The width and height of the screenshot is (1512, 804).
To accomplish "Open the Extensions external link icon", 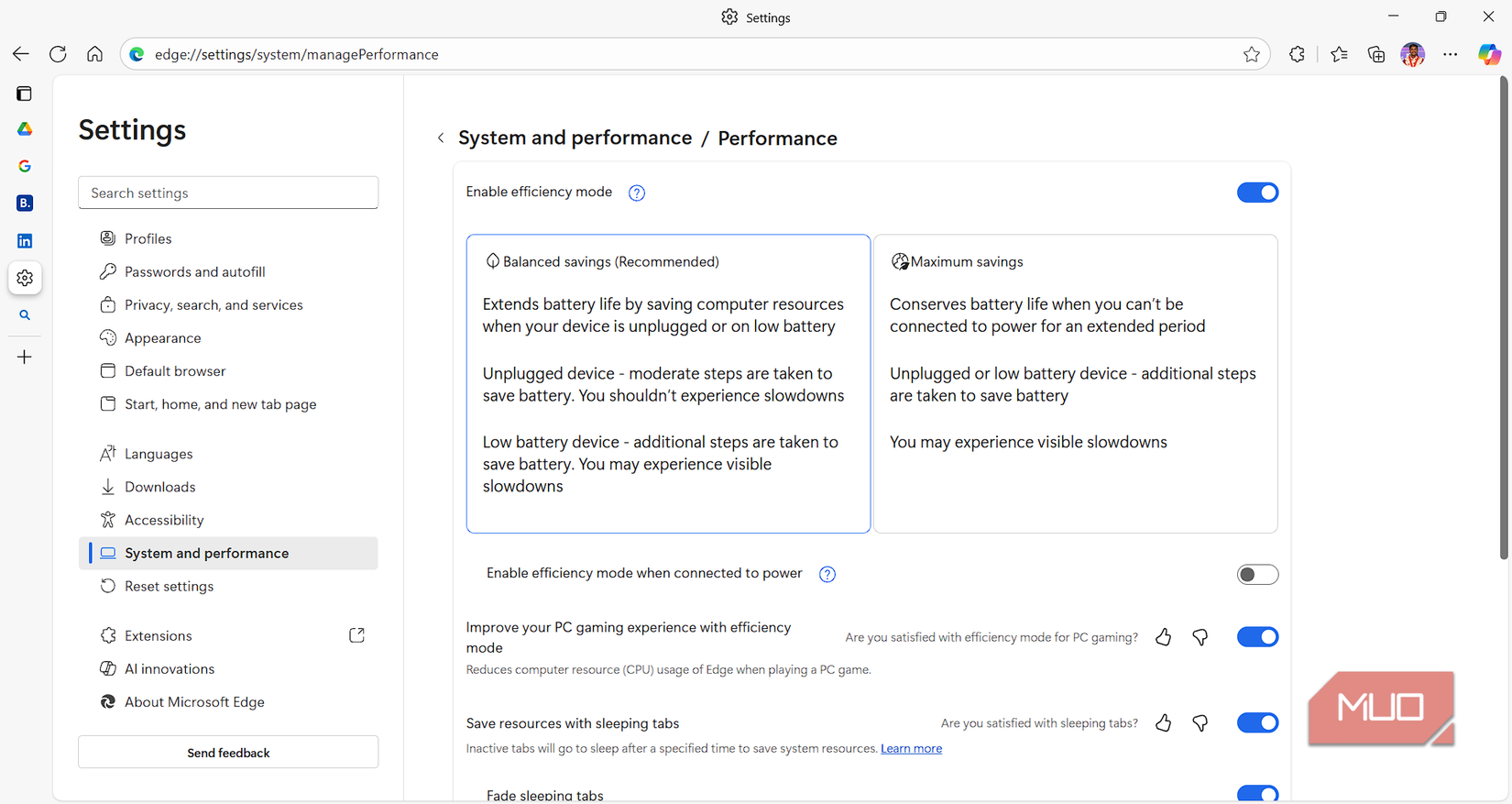I will [x=356, y=635].
